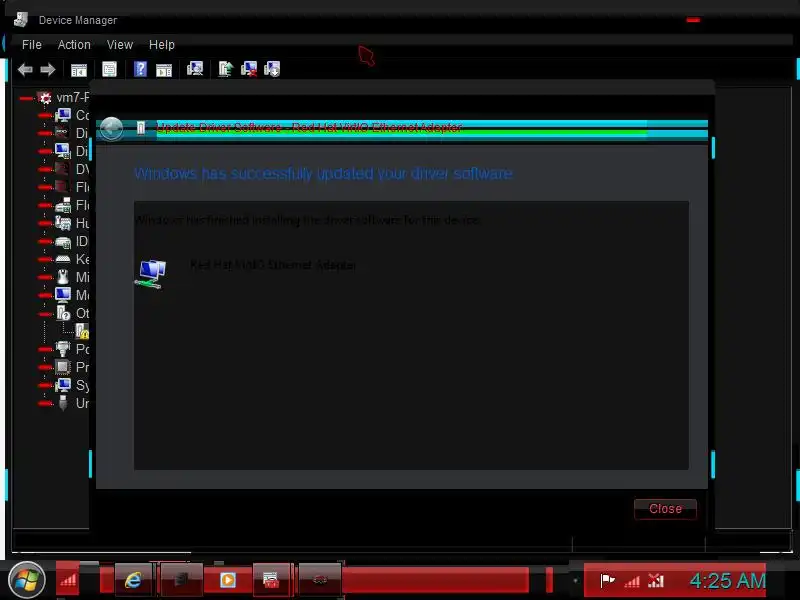Expand the Human Interface Devices (Hu) node
The width and height of the screenshot is (800, 600).
[45, 223]
